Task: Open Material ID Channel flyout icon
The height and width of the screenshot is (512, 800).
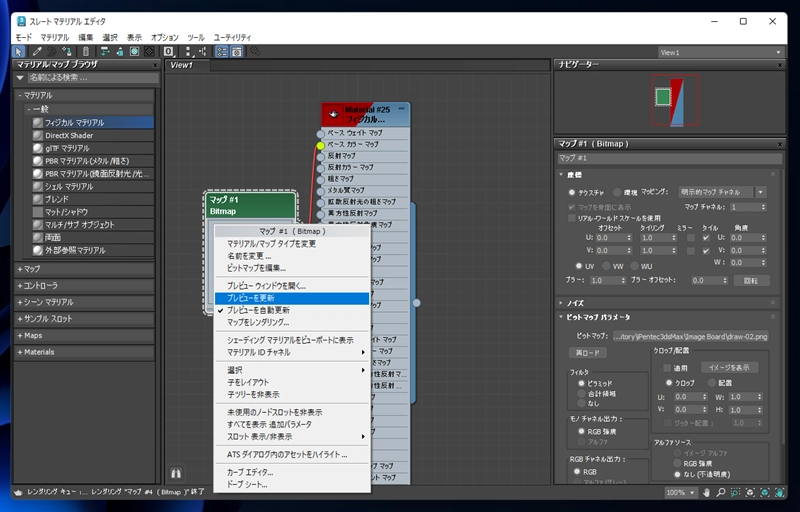Action: tap(169, 52)
